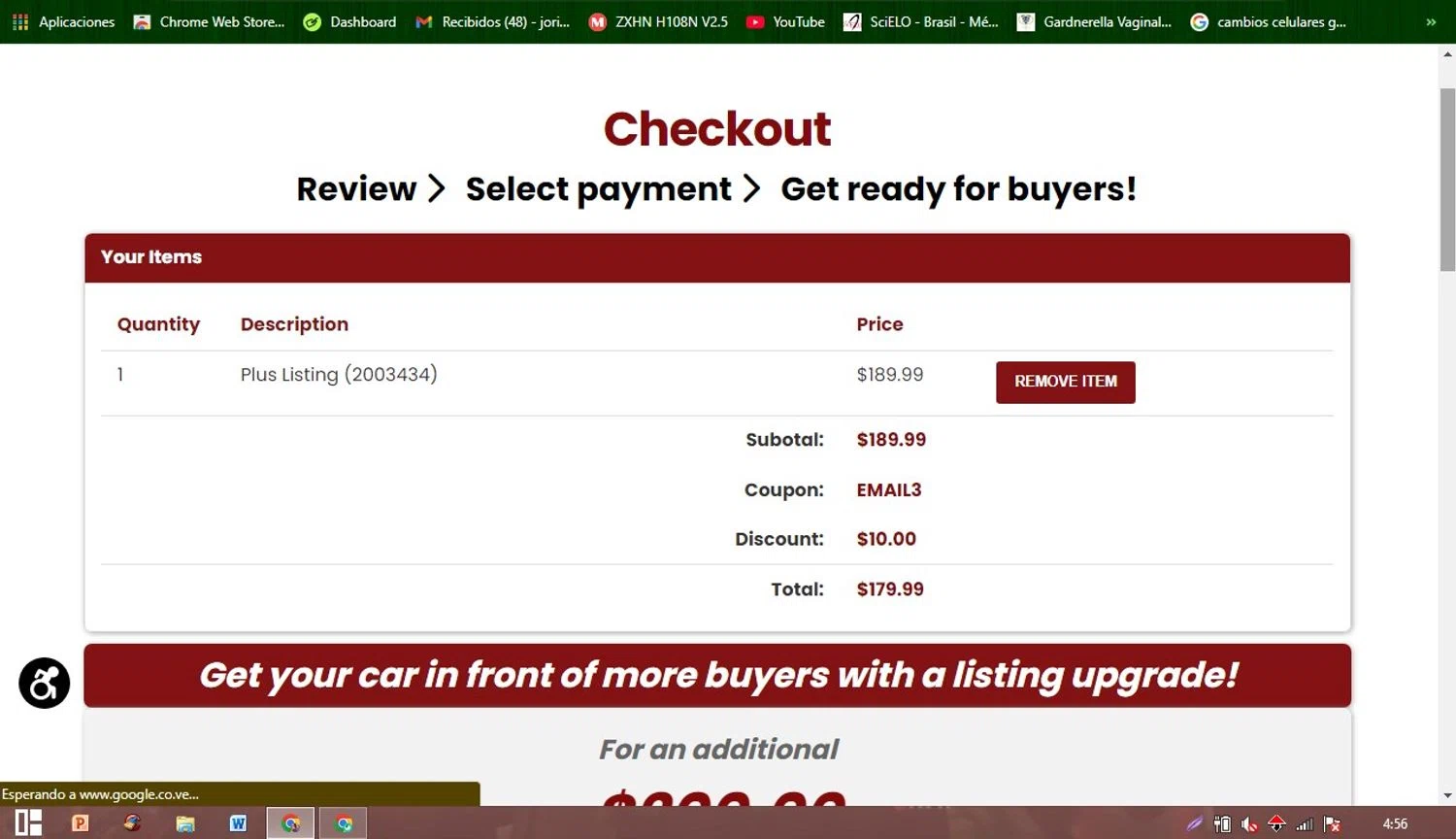Viewport: 1456px width, 839px height.
Task: Select the coupon code EMAIL3
Action: pos(889,490)
